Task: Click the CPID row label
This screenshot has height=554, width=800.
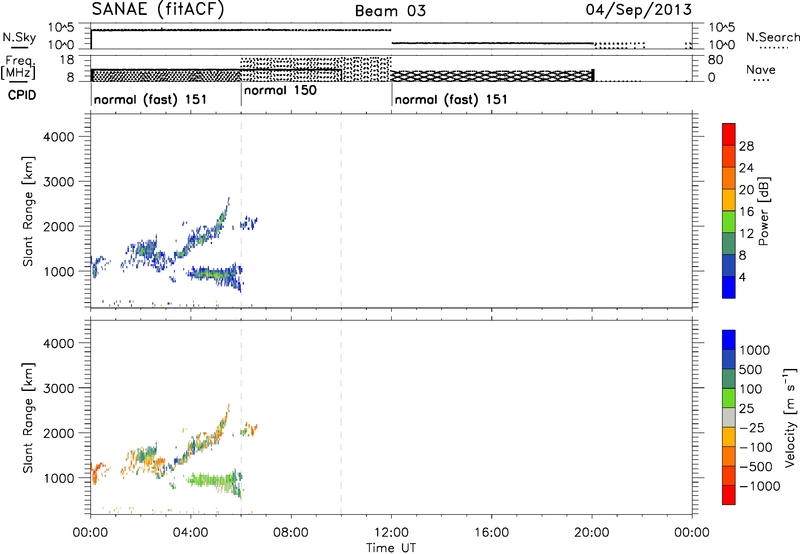Action: click(22, 95)
